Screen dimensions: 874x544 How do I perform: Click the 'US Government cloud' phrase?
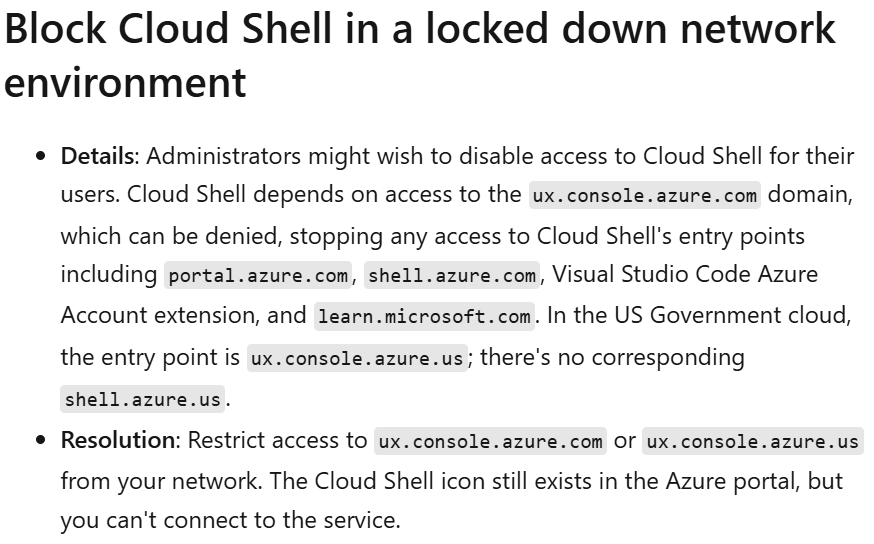pos(752,316)
